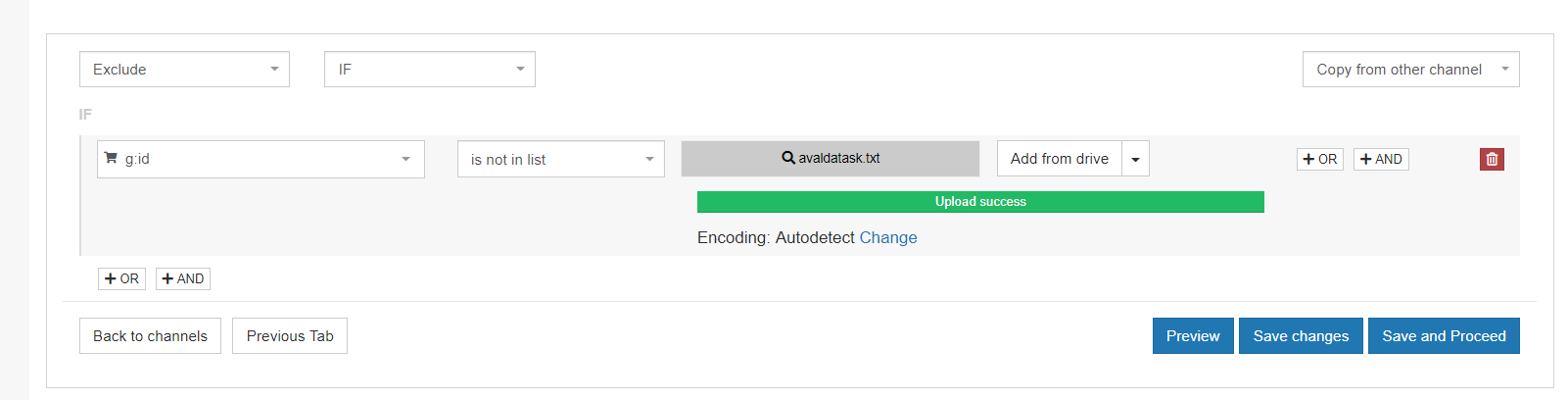Image resolution: width=1568 pixels, height=400 pixels.
Task: Click the lower +OR button below the rule
Action: 121,278
